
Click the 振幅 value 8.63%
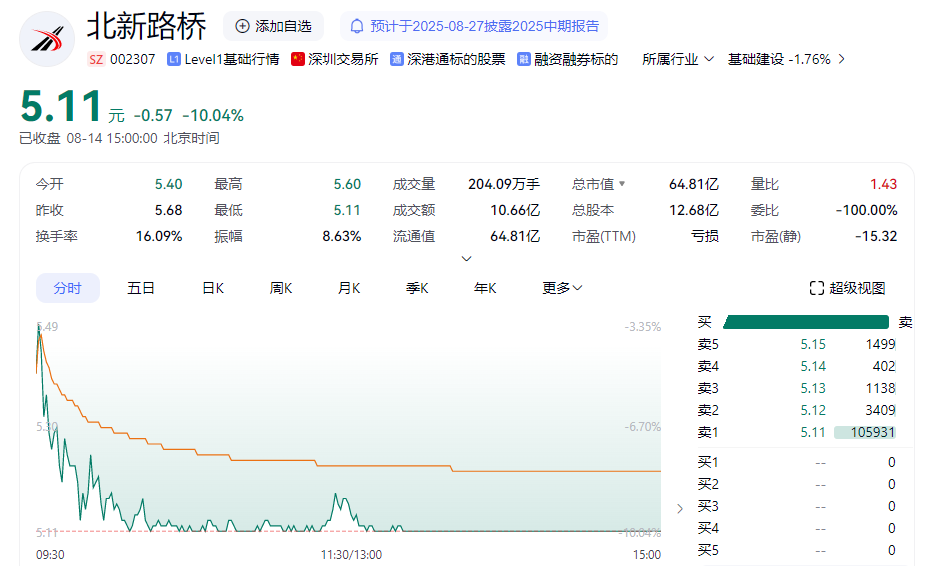(x=342, y=236)
